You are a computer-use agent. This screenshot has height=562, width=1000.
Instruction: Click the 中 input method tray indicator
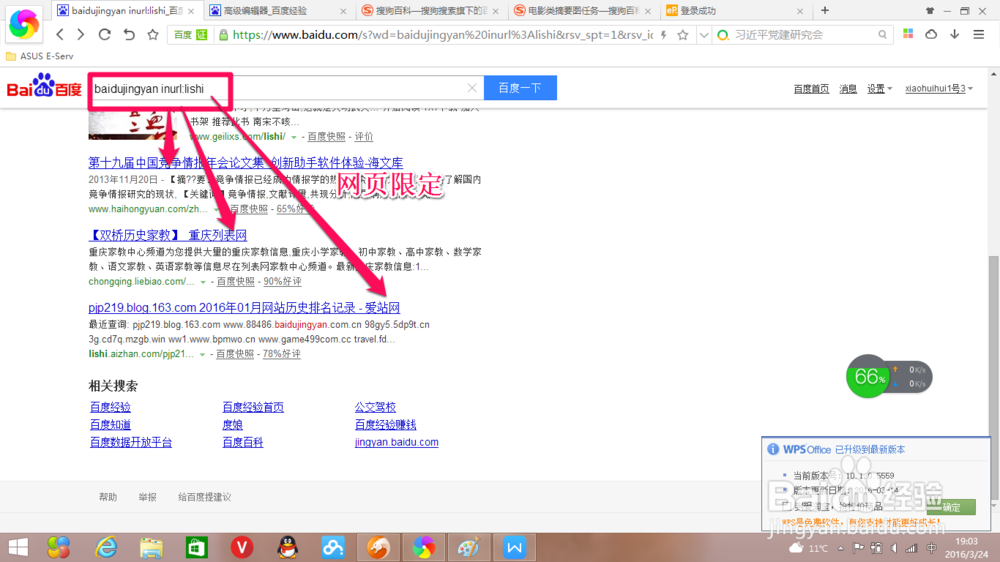(x=931, y=548)
